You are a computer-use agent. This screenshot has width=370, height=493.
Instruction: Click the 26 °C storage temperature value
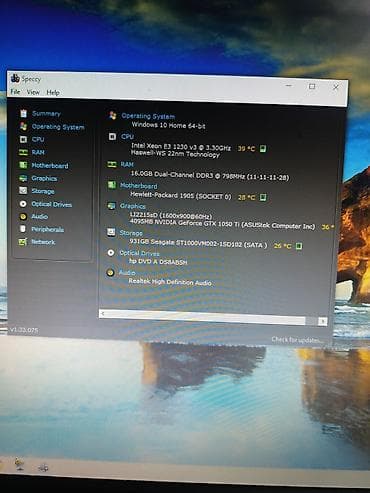(282, 246)
